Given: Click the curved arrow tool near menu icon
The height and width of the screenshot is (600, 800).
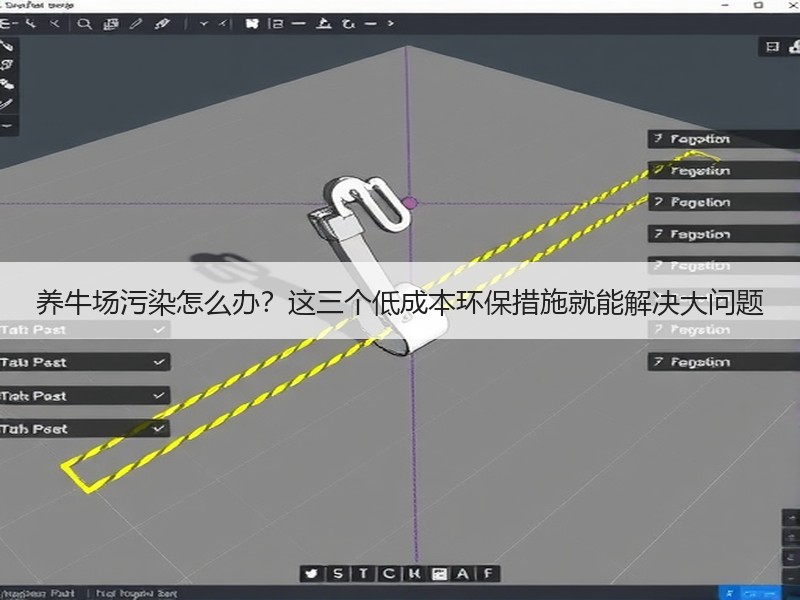Looking at the screenshot, I should (x=31, y=23).
